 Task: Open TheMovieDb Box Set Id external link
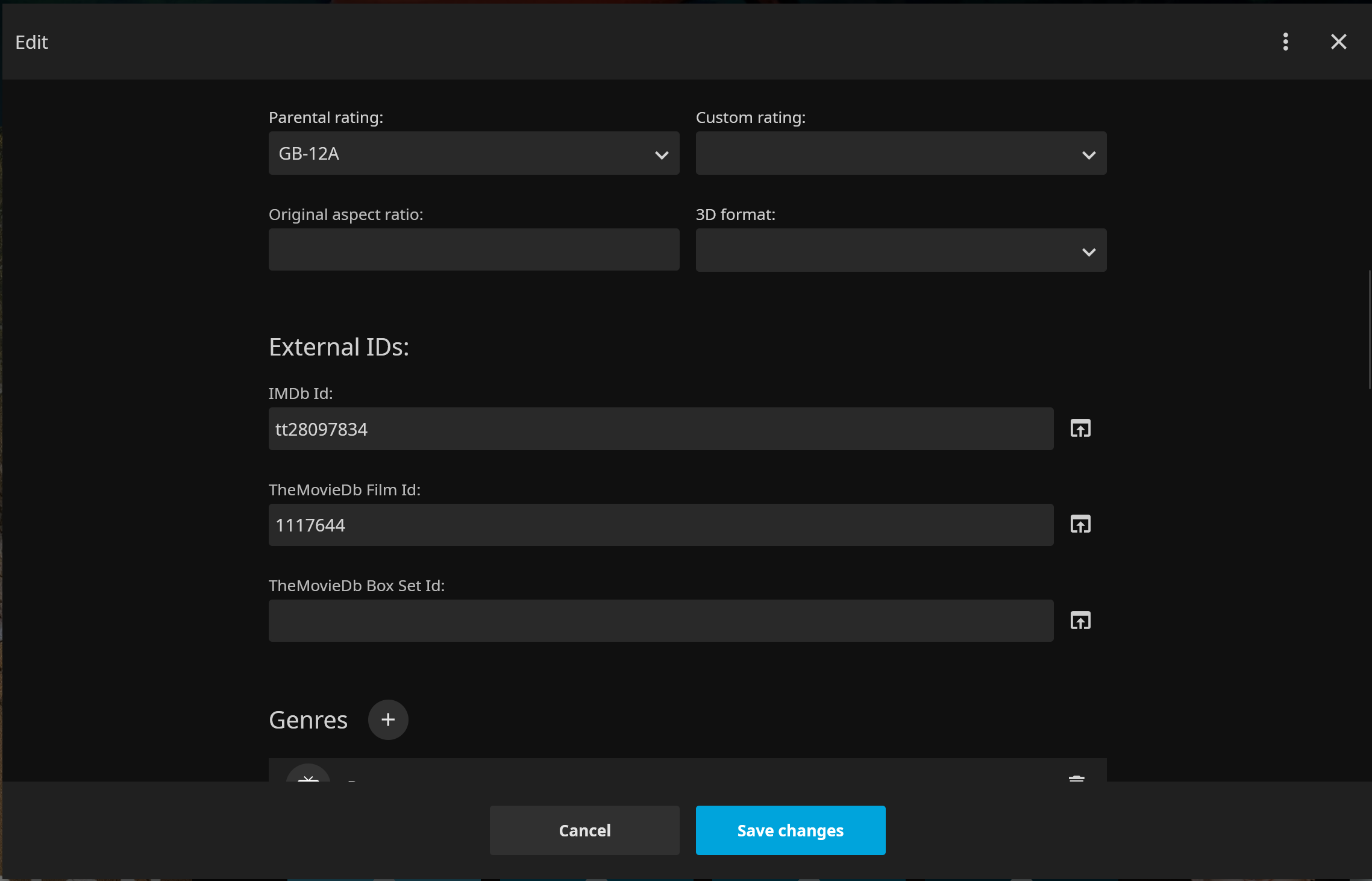click(x=1080, y=620)
